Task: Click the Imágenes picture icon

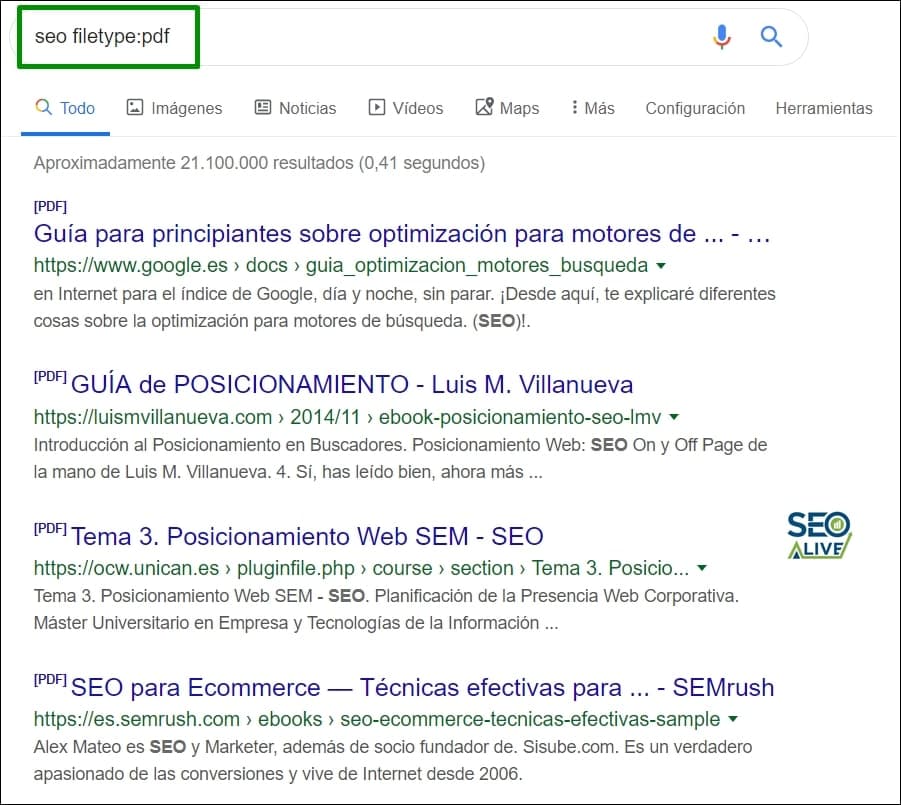Action: (x=134, y=107)
